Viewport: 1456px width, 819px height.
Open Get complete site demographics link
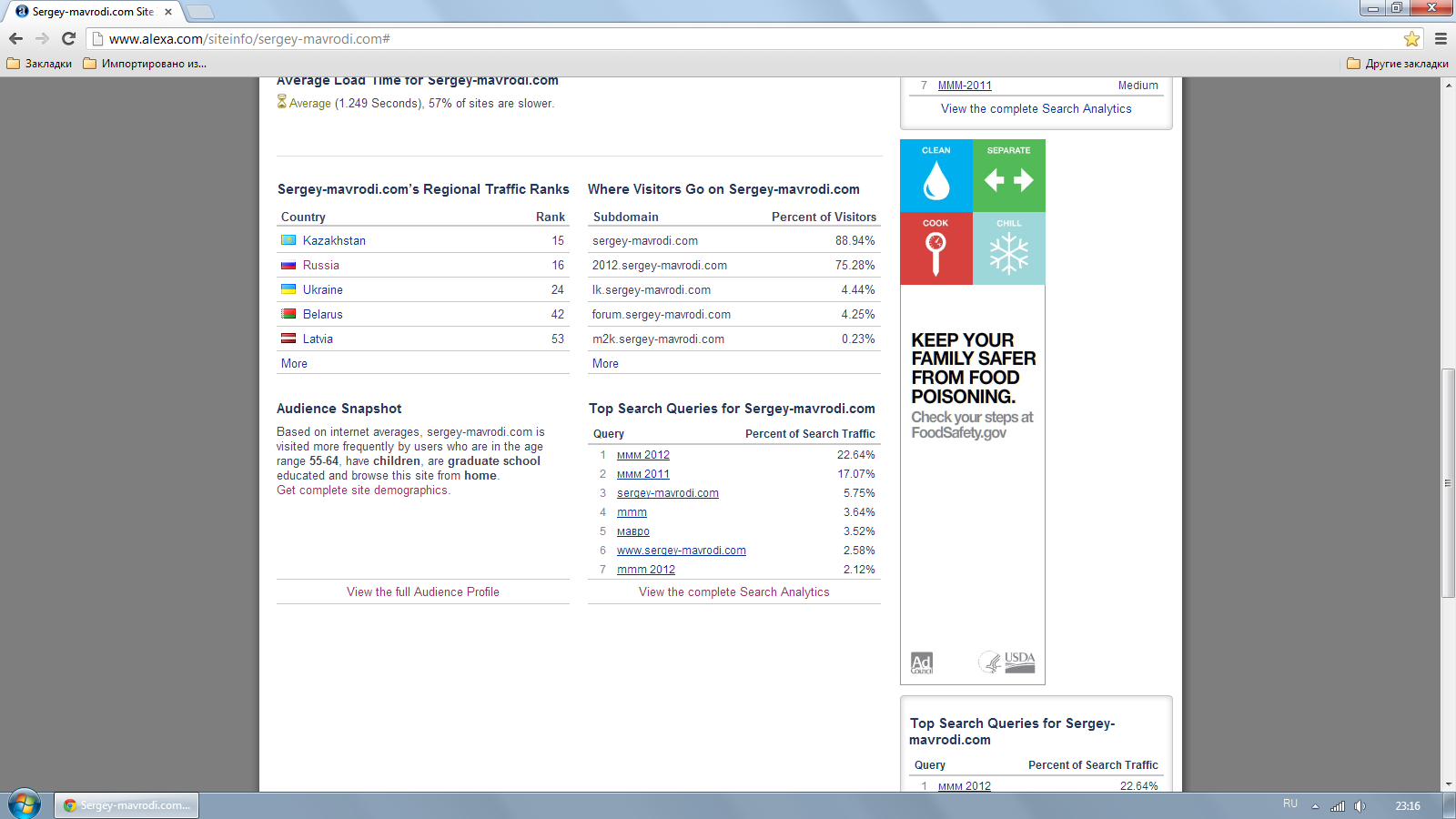(363, 490)
